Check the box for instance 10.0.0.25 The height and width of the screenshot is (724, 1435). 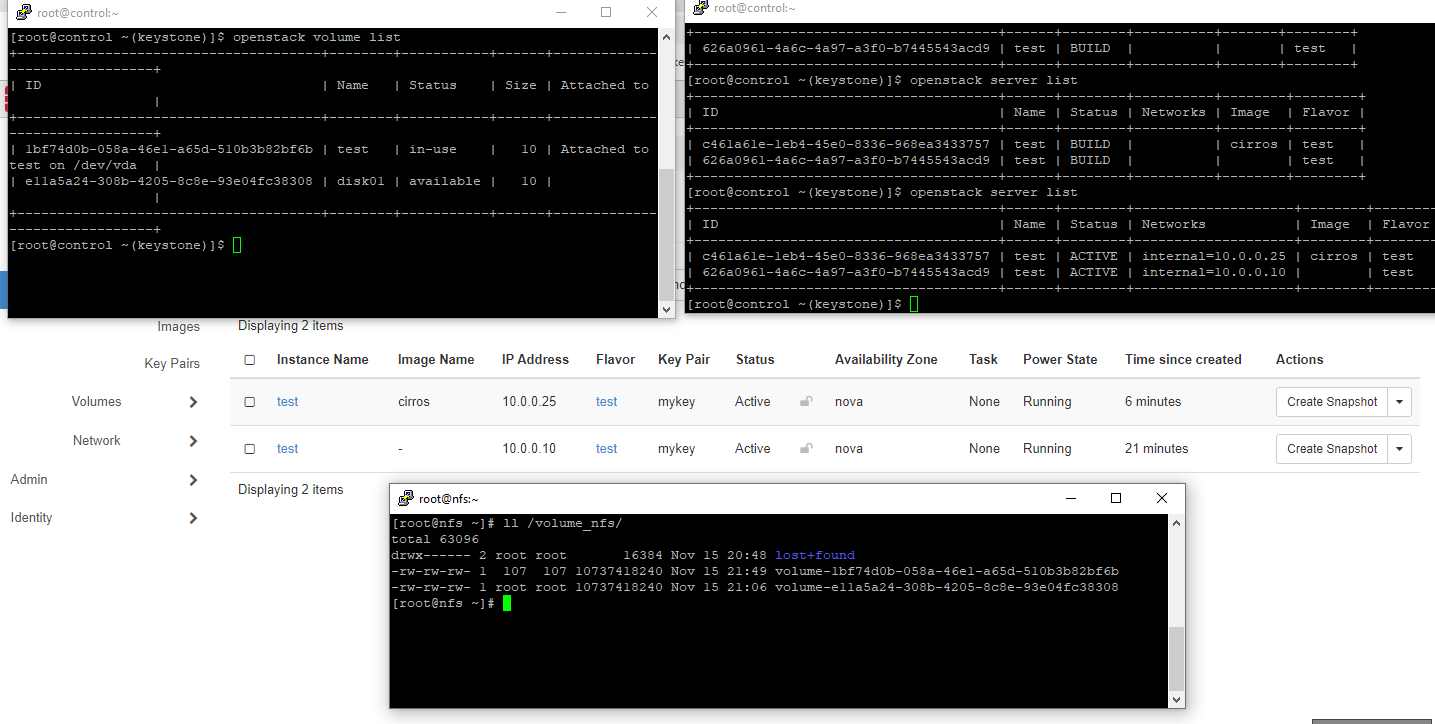(x=250, y=402)
